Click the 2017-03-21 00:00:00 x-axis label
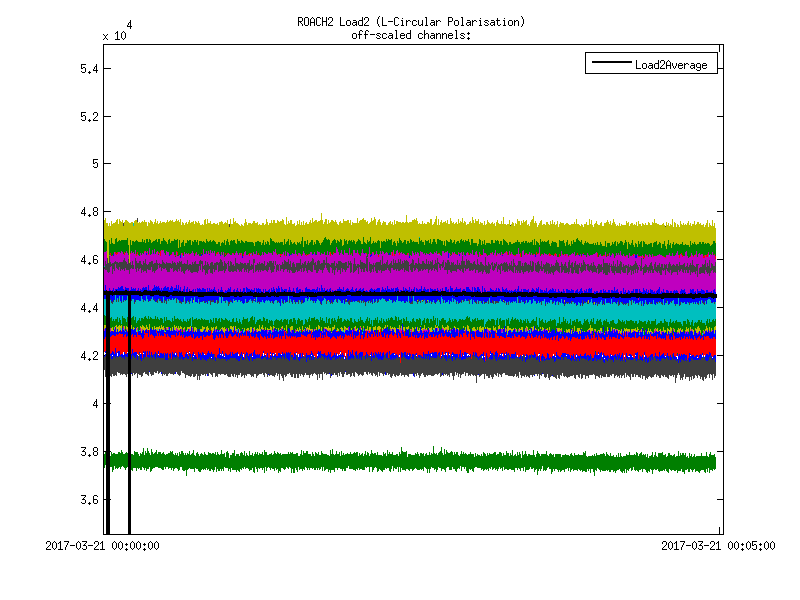This screenshot has width=800, height=600. 103,546
